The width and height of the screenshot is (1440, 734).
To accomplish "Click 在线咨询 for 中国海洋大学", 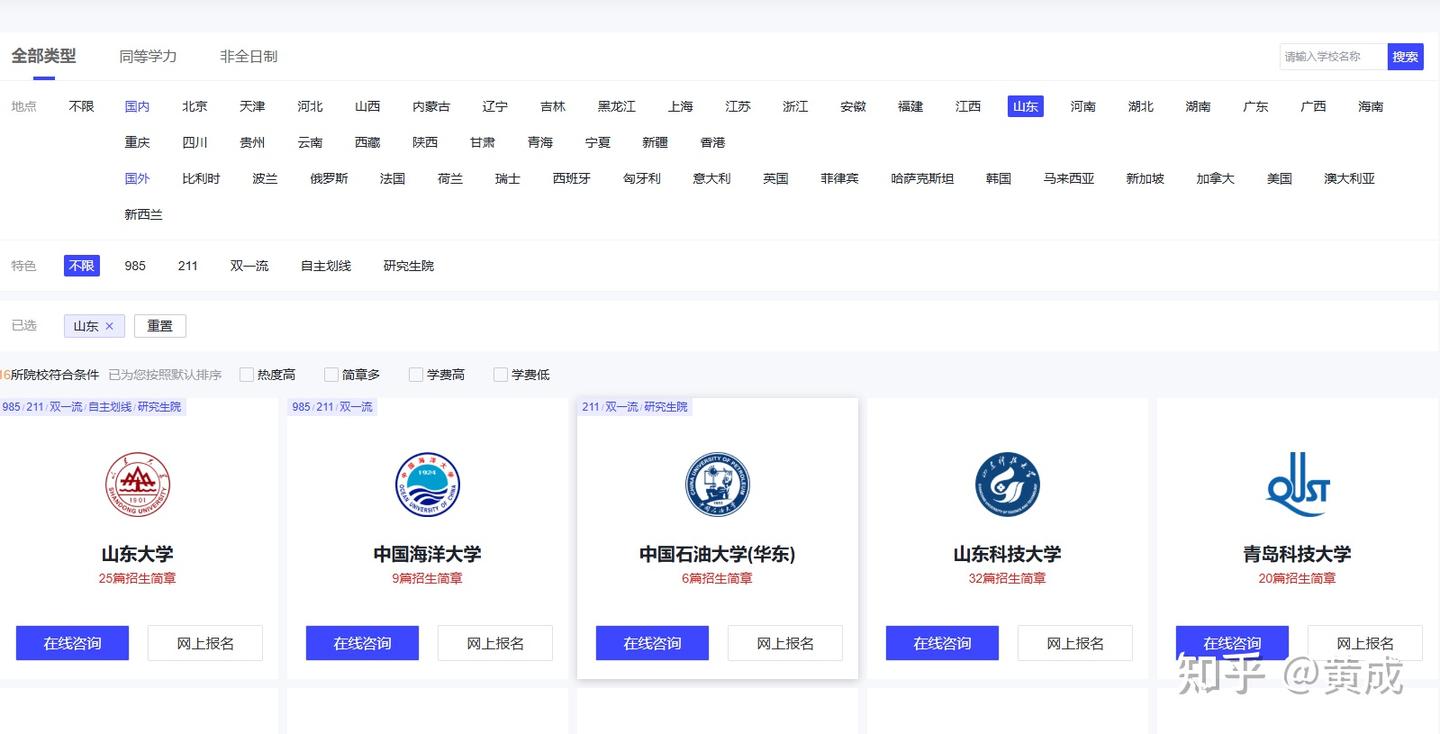I will (362, 643).
